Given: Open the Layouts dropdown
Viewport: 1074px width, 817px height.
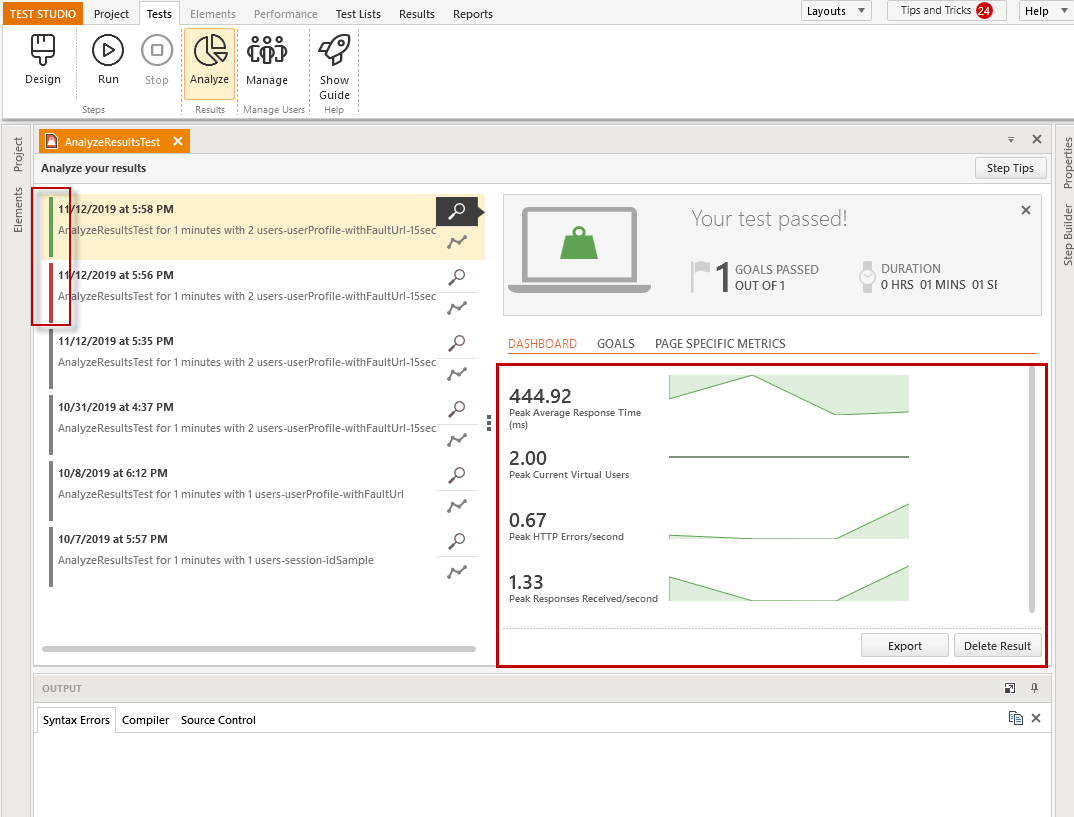Looking at the screenshot, I should point(836,11).
